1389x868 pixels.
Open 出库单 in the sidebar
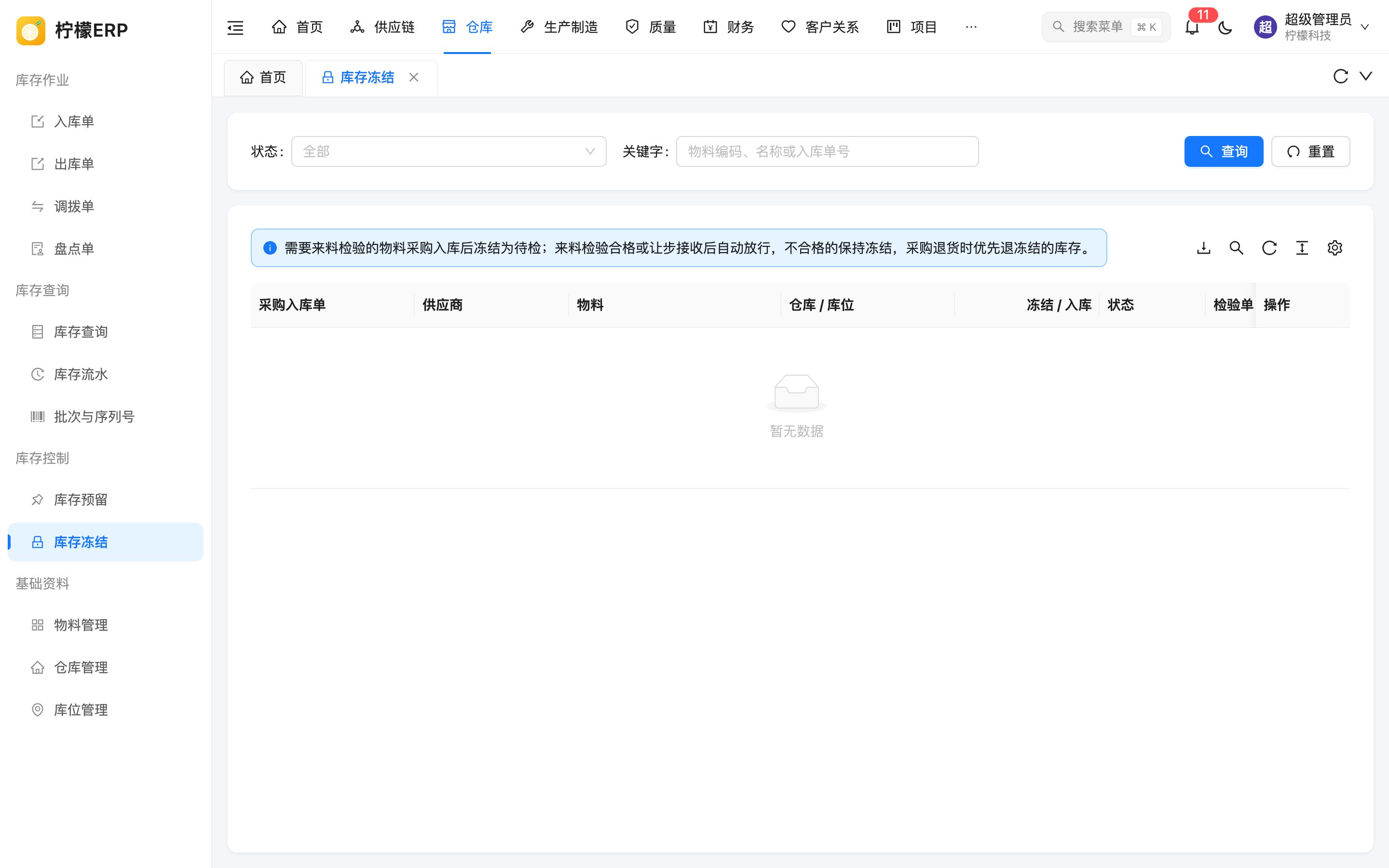tap(106, 164)
